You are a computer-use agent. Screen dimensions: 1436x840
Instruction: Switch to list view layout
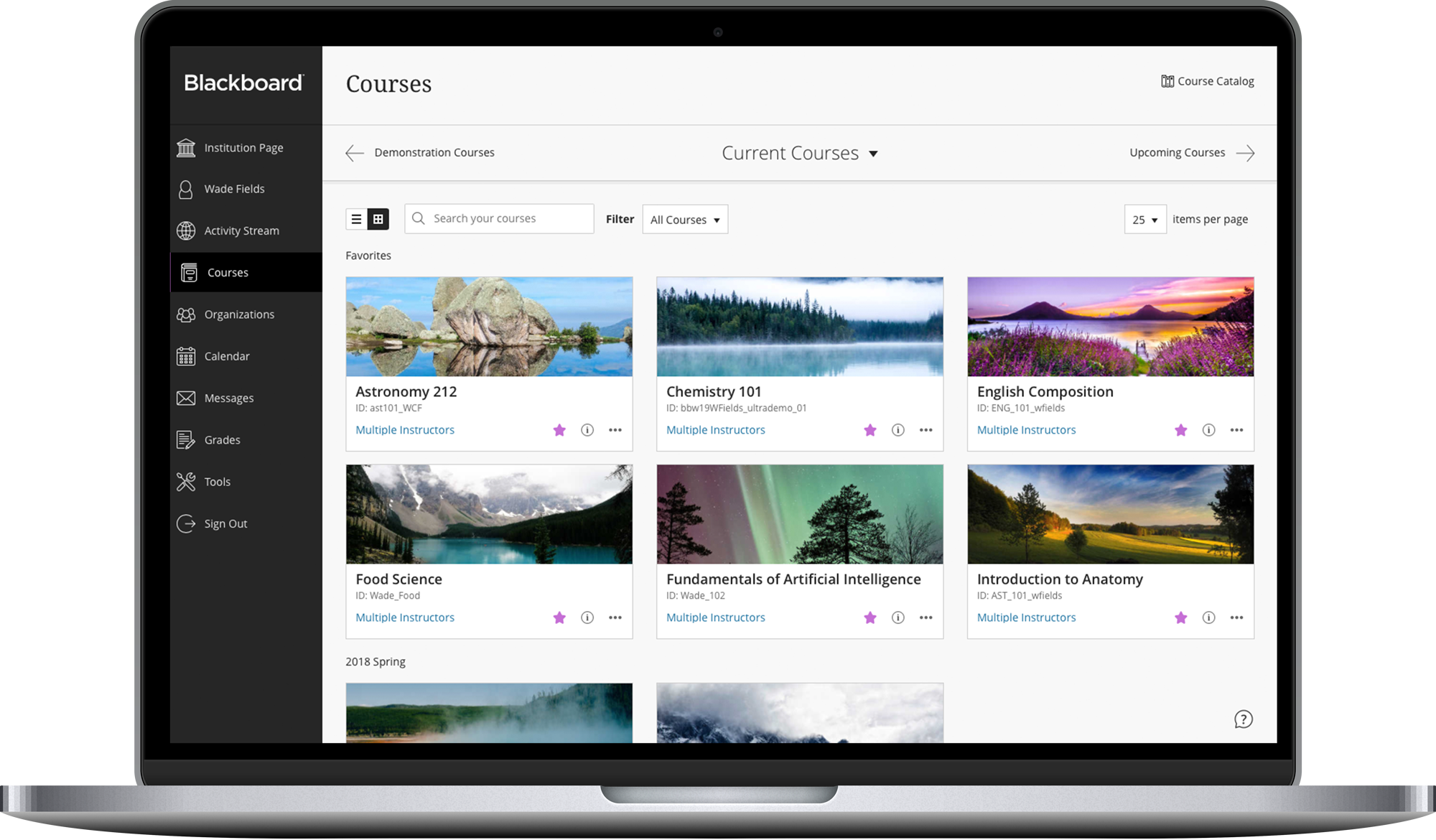[x=356, y=218]
